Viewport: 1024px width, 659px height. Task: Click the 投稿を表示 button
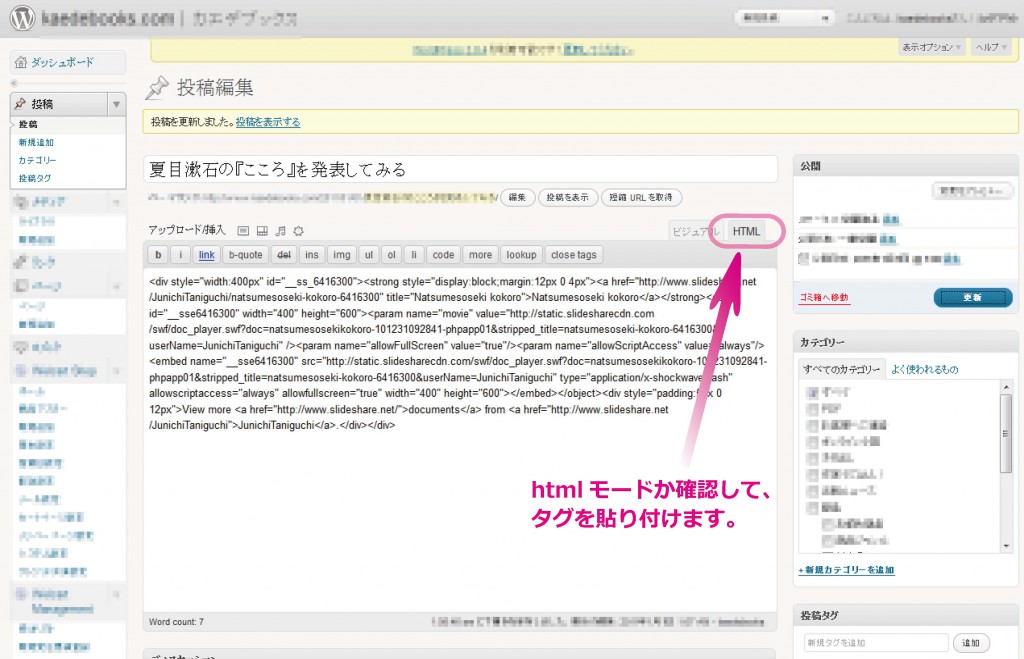point(568,197)
